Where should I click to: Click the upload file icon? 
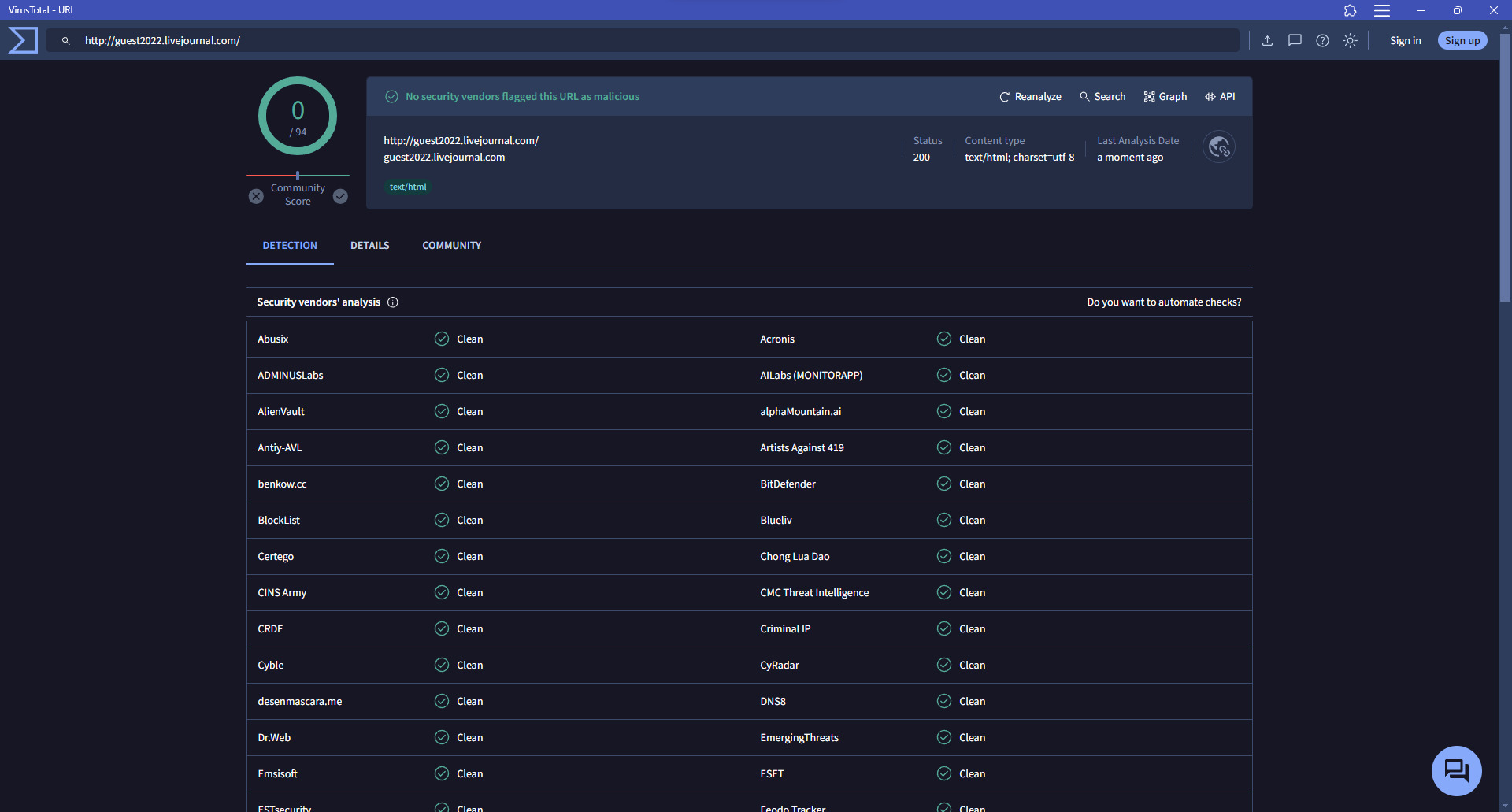point(1267,41)
